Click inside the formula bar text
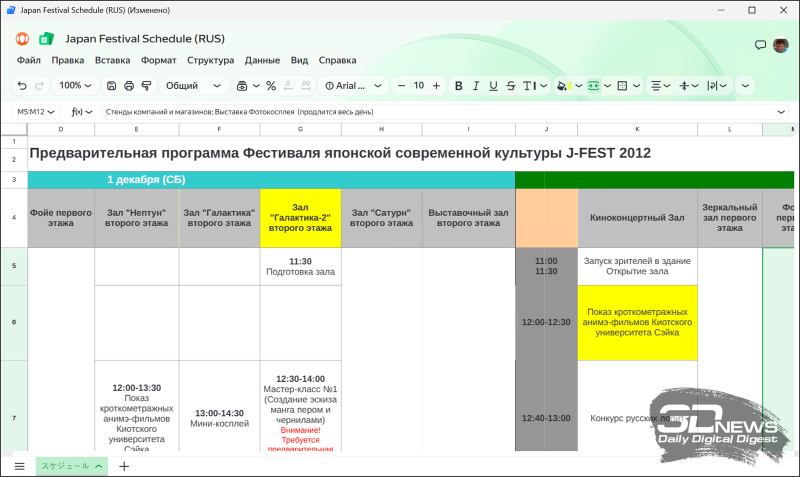 (x=239, y=112)
